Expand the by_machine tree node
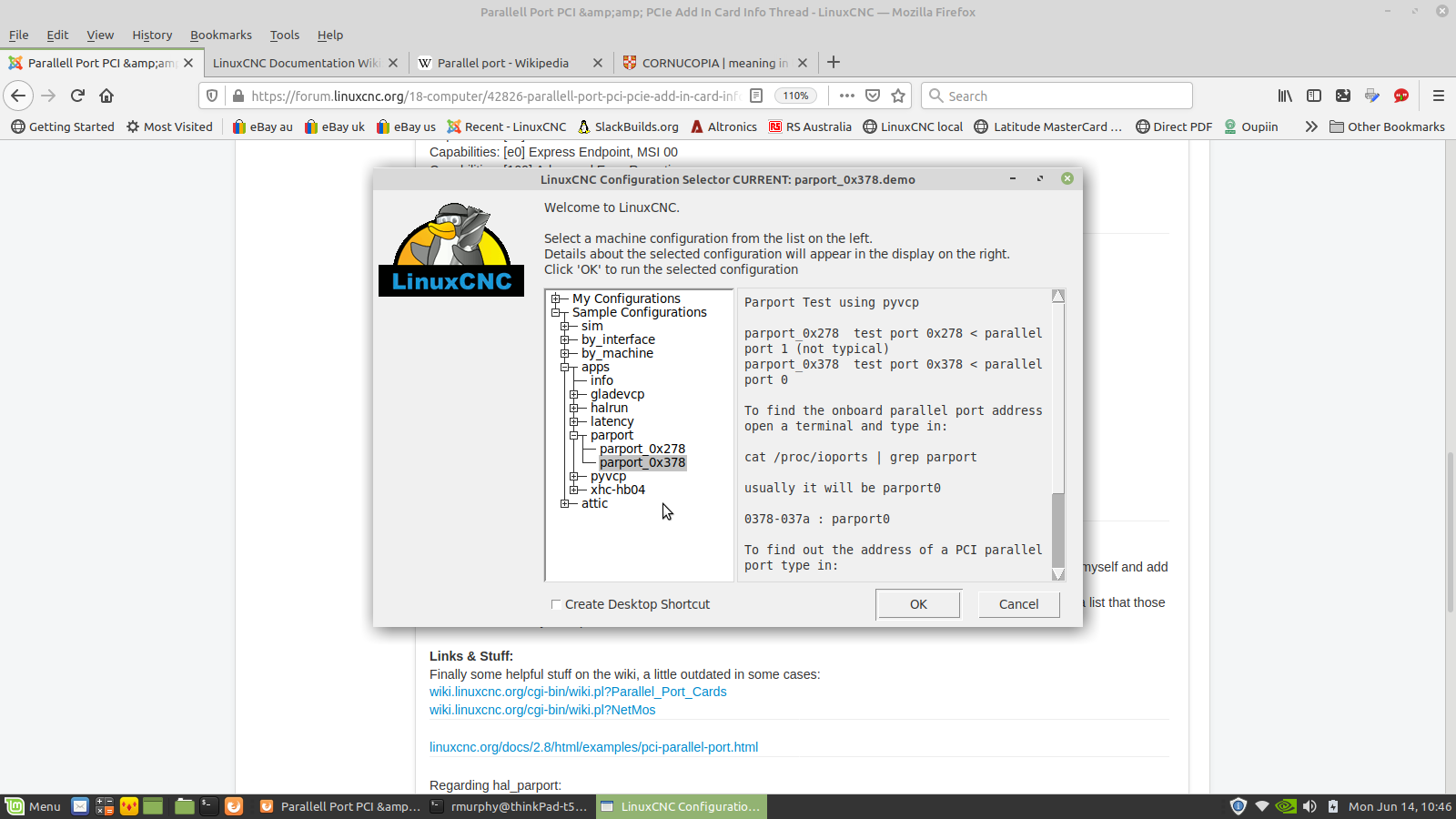The width and height of the screenshot is (1456, 819). (565, 353)
